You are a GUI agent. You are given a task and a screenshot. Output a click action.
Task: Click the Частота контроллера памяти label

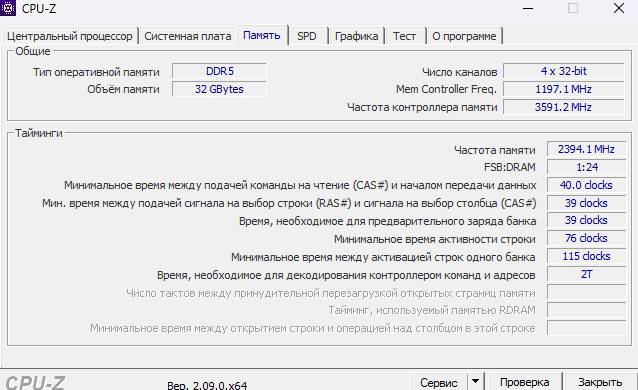(x=422, y=107)
